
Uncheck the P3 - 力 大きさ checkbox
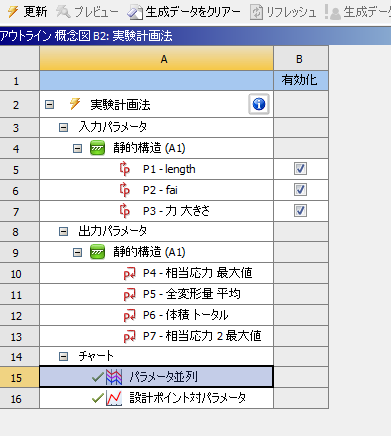click(300, 211)
